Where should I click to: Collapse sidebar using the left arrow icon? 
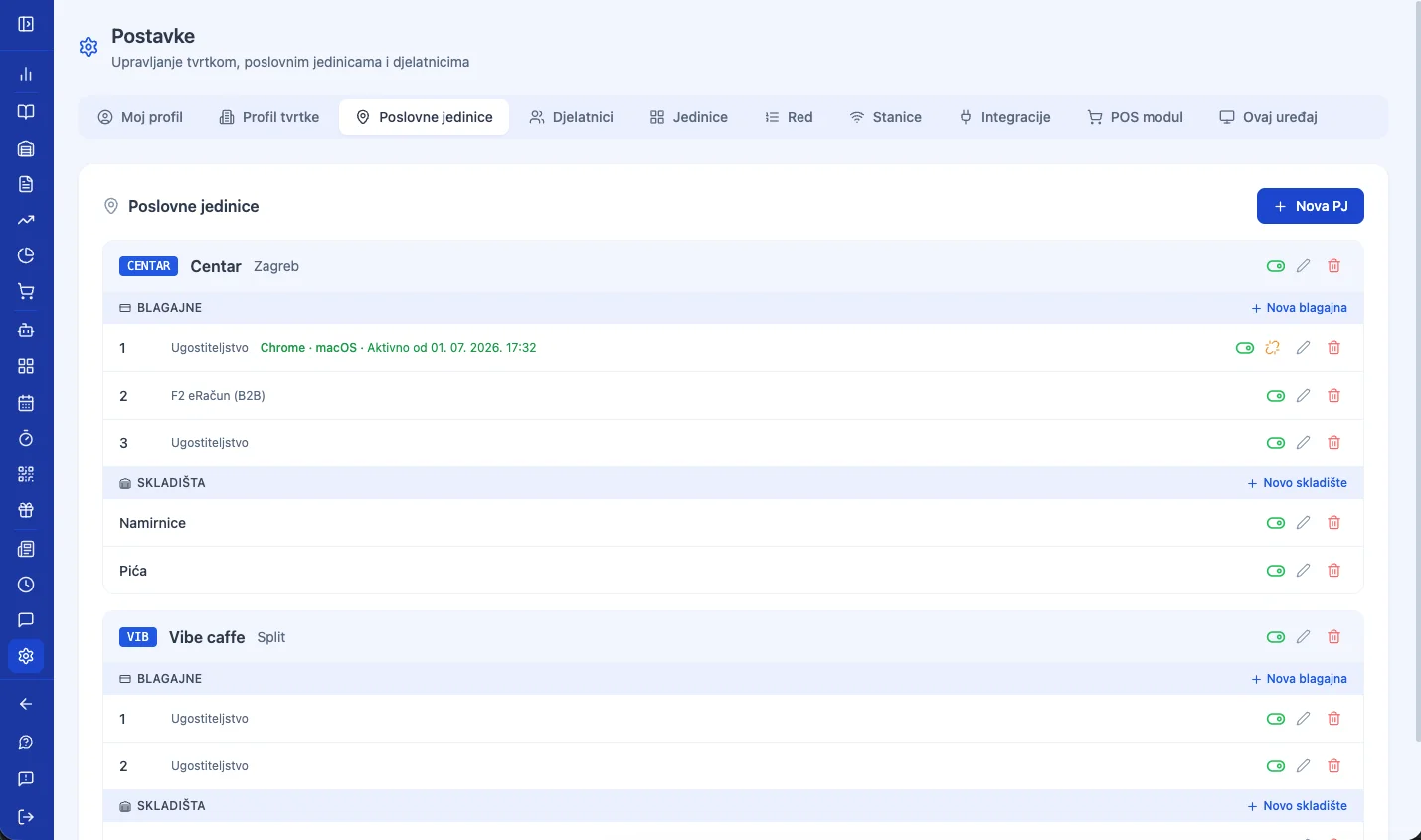coord(26,704)
